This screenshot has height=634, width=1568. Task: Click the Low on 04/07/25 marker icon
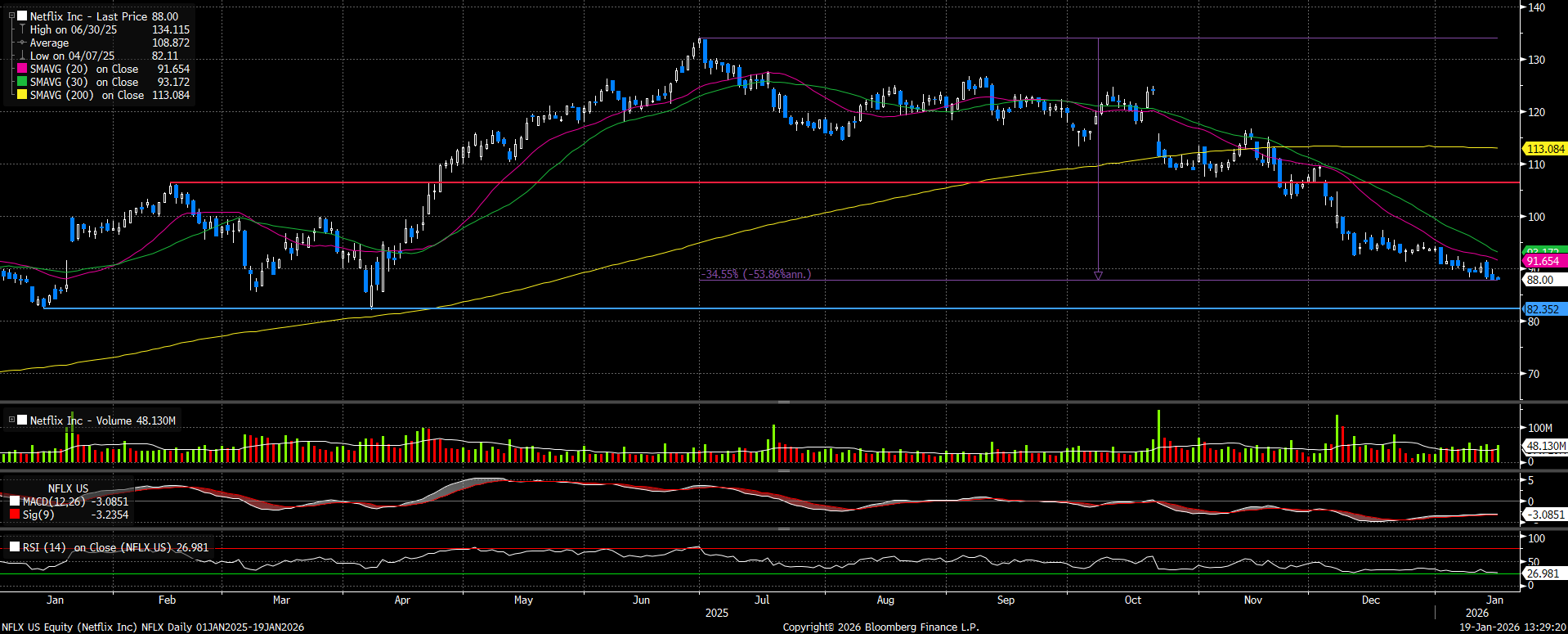22,56
